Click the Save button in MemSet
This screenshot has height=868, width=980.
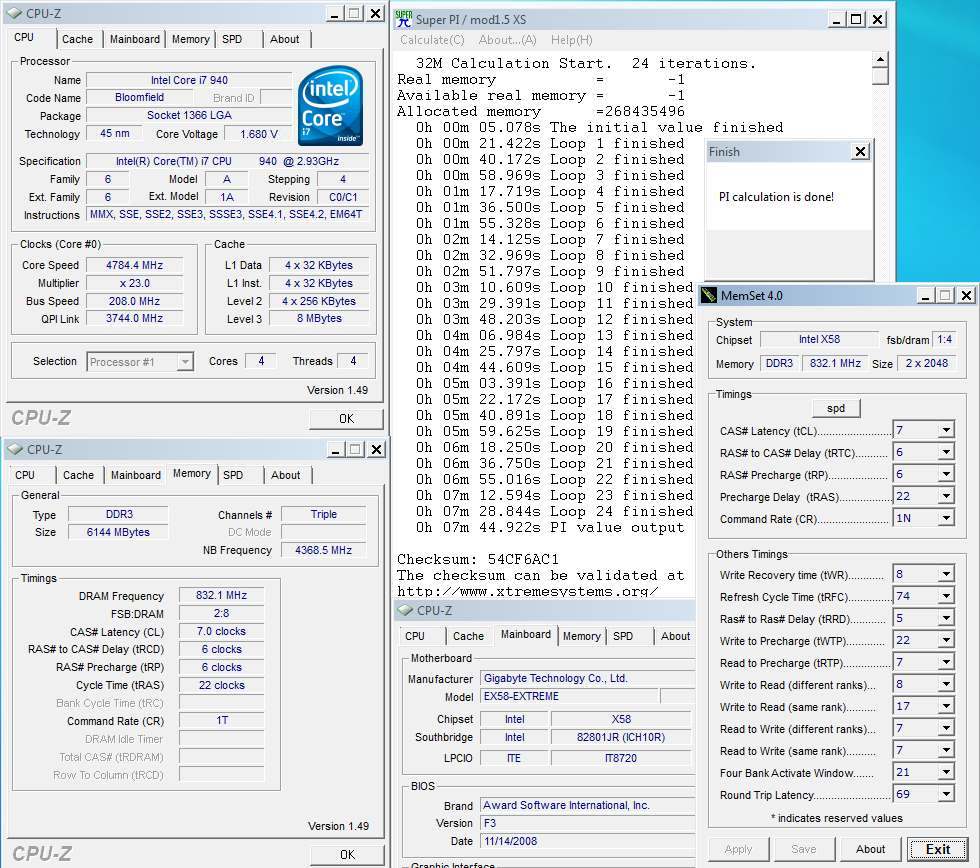click(x=804, y=849)
